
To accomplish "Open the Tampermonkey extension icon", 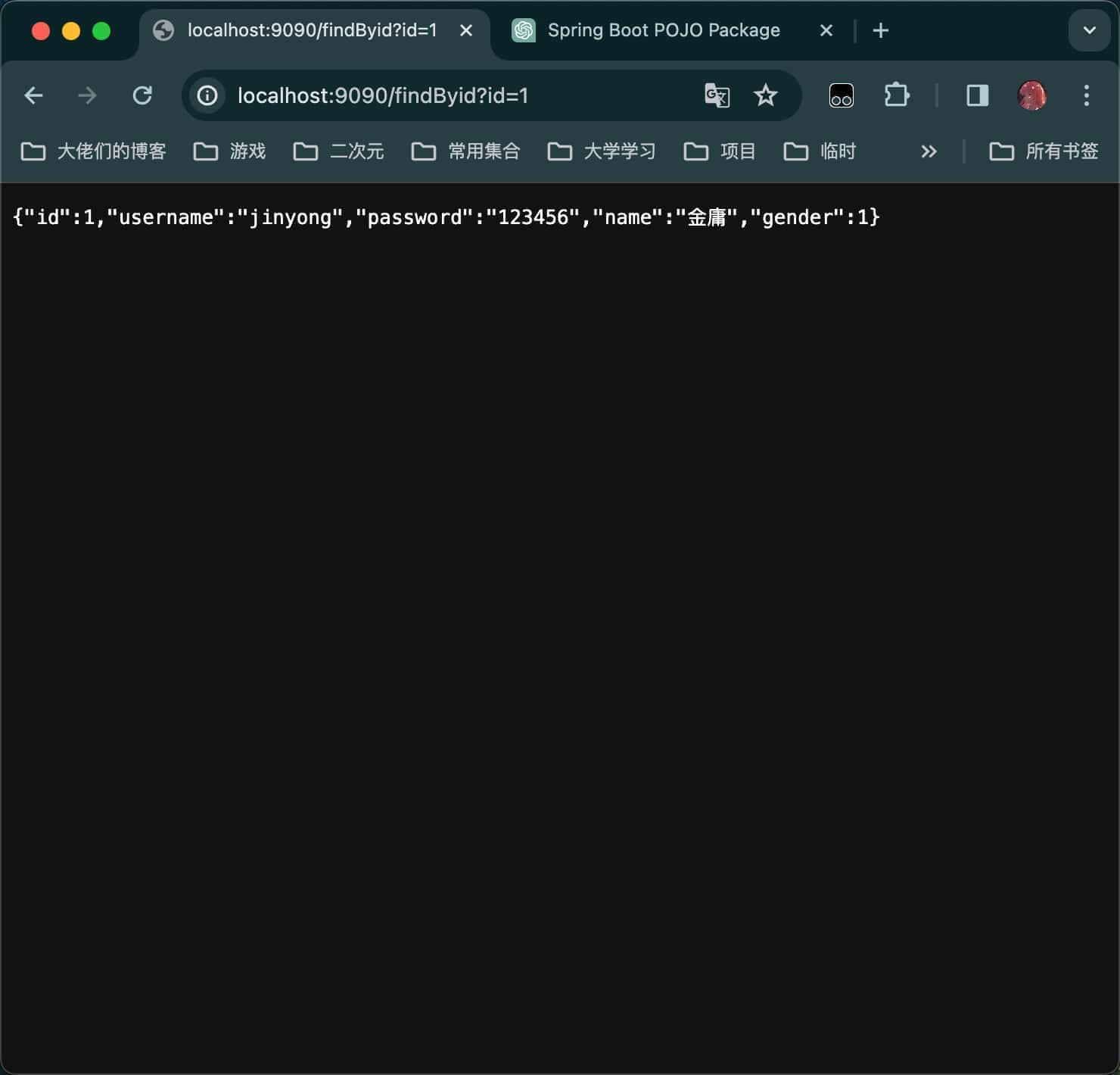I will coord(841,95).
